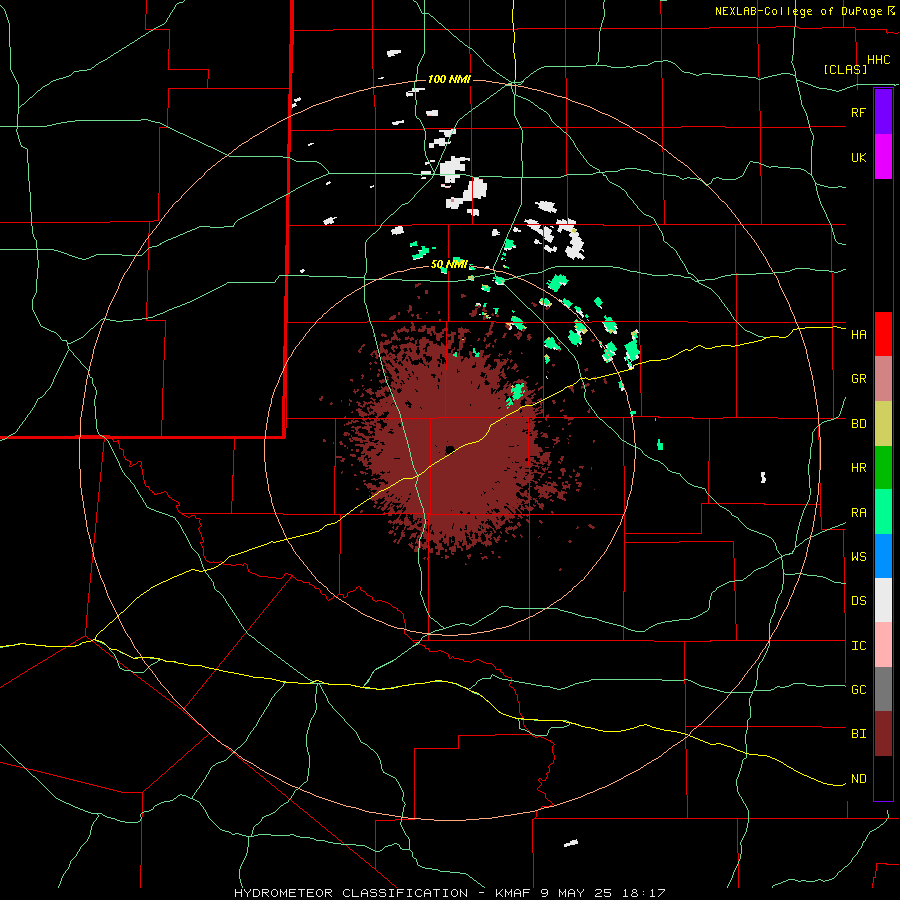Screen dimensions: 900x900
Task: Pick the RA bright green legend swatch
Action: (x=883, y=511)
